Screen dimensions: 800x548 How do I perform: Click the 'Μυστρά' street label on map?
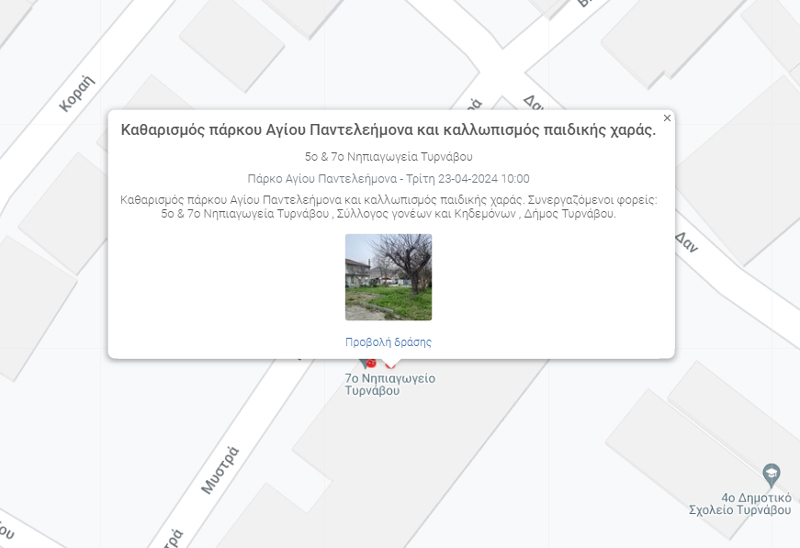[219, 468]
